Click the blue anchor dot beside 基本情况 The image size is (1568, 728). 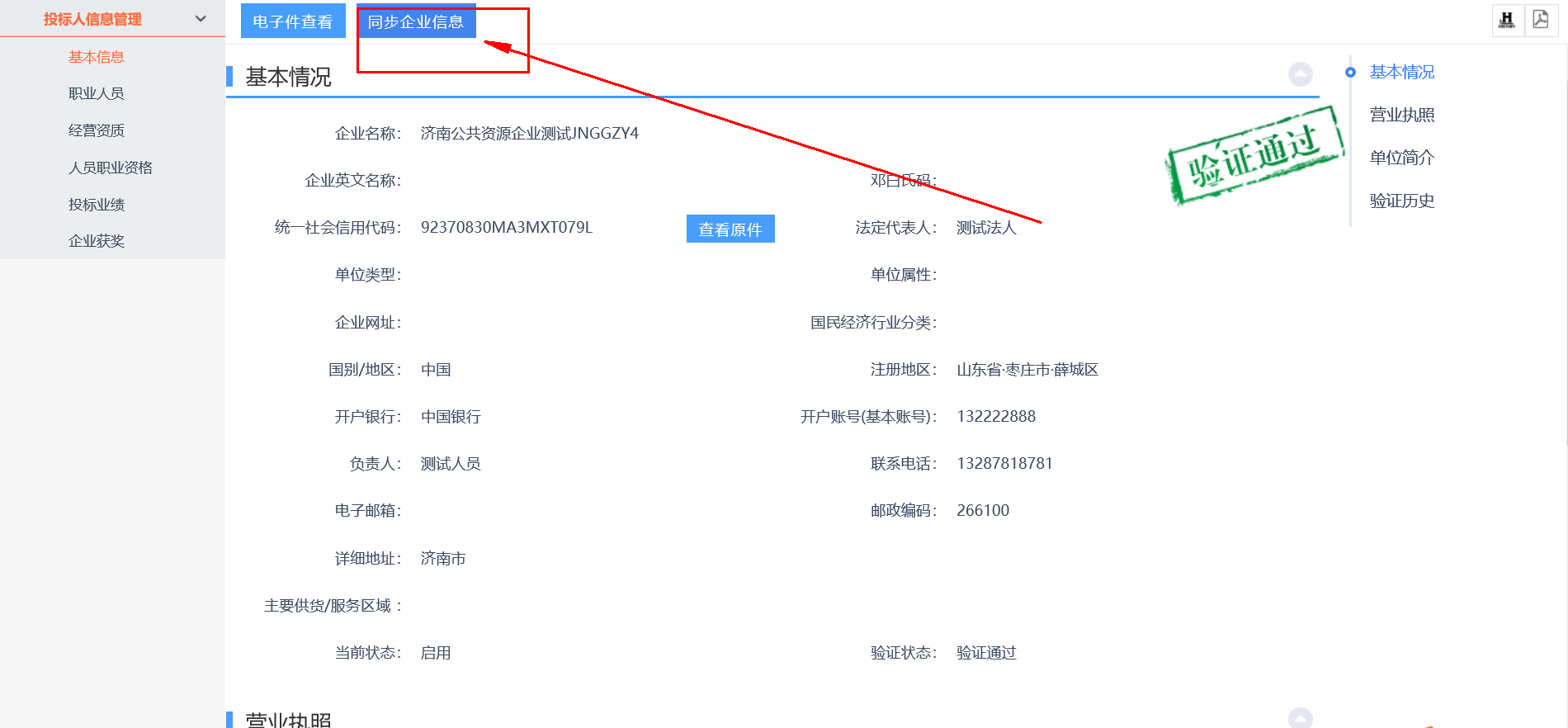pos(1350,73)
